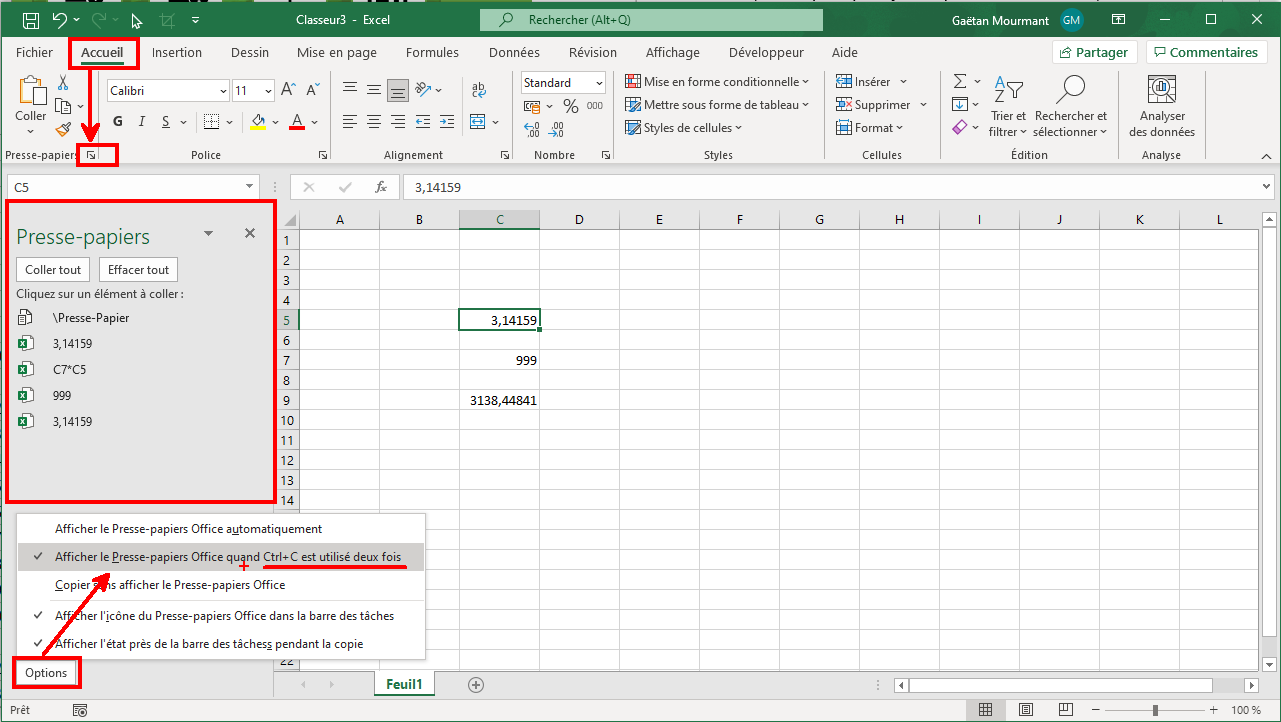
Task: Toggle Copier sans afficher le Presse-papiers Office
Action: [x=221, y=585]
